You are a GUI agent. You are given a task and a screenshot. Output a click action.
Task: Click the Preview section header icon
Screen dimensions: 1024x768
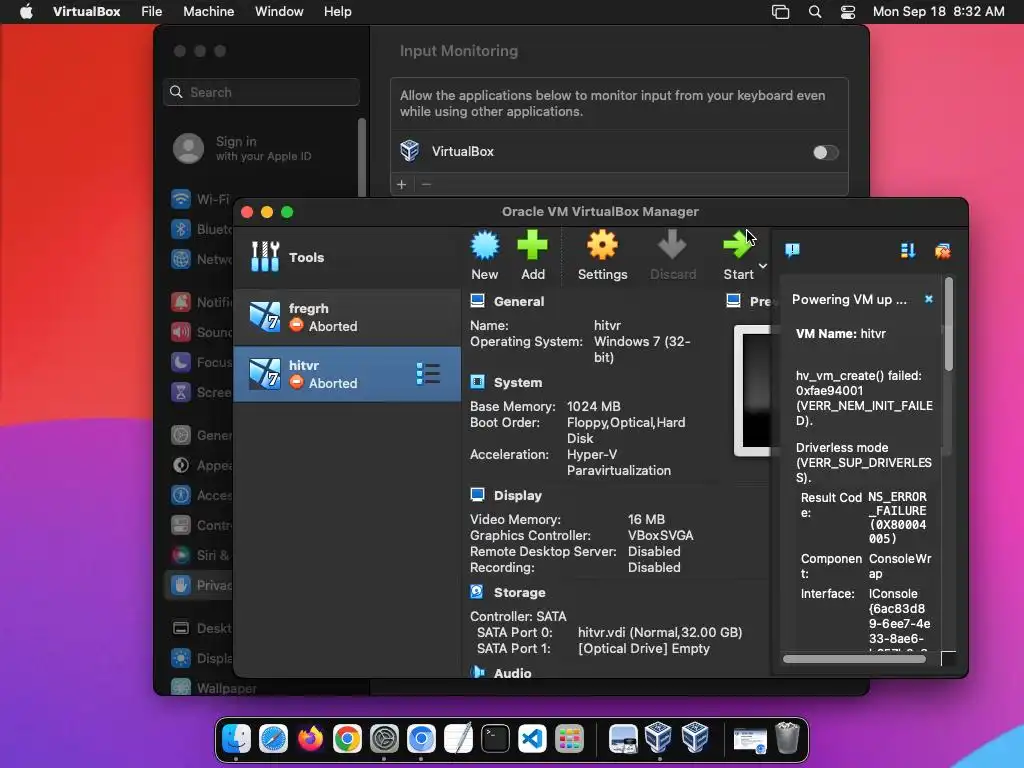(733, 300)
